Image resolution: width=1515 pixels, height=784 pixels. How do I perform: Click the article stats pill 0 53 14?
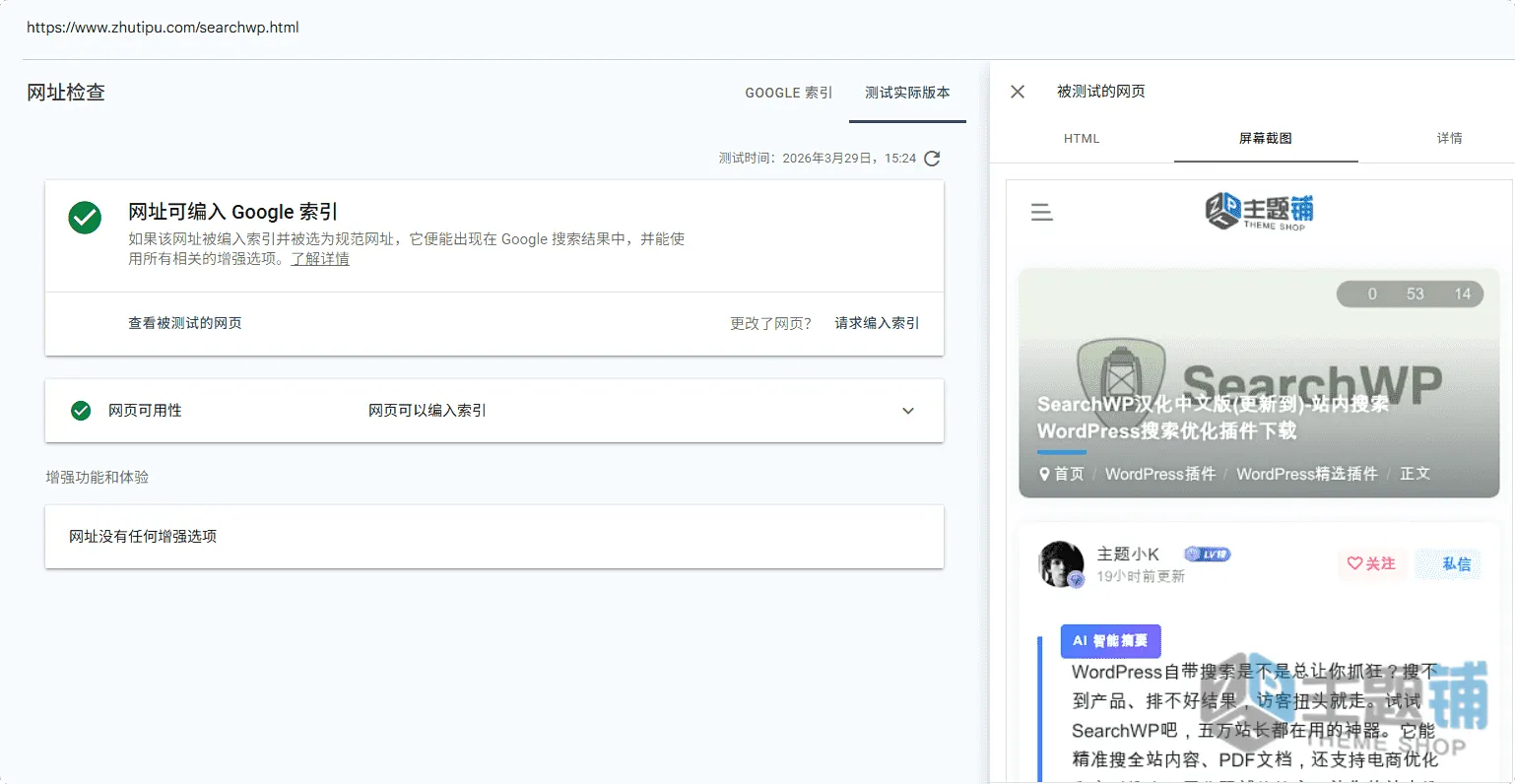tap(1410, 294)
